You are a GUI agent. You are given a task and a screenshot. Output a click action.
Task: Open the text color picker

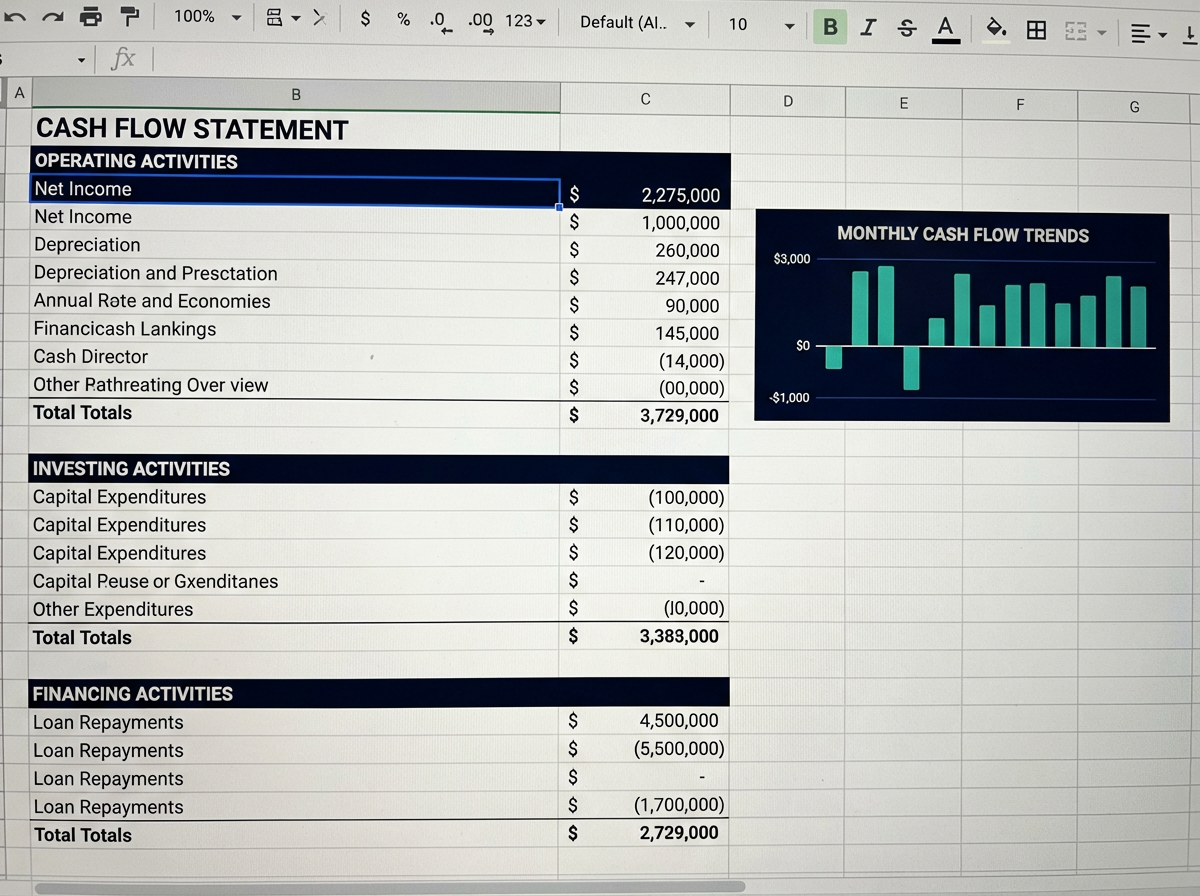click(945, 28)
